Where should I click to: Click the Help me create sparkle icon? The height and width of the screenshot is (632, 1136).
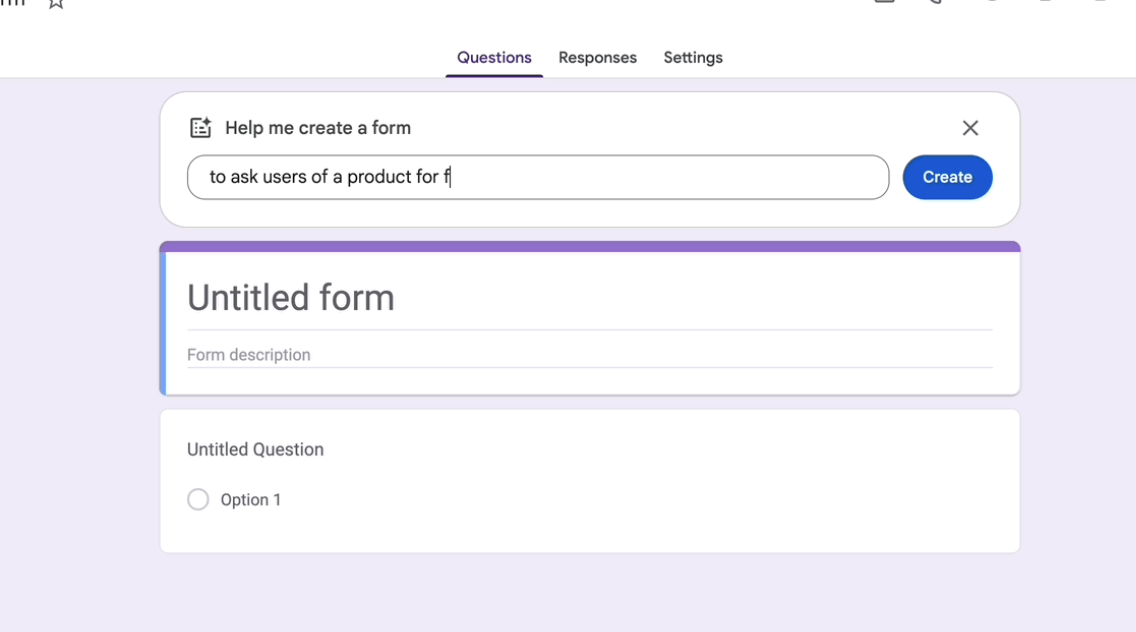point(201,128)
